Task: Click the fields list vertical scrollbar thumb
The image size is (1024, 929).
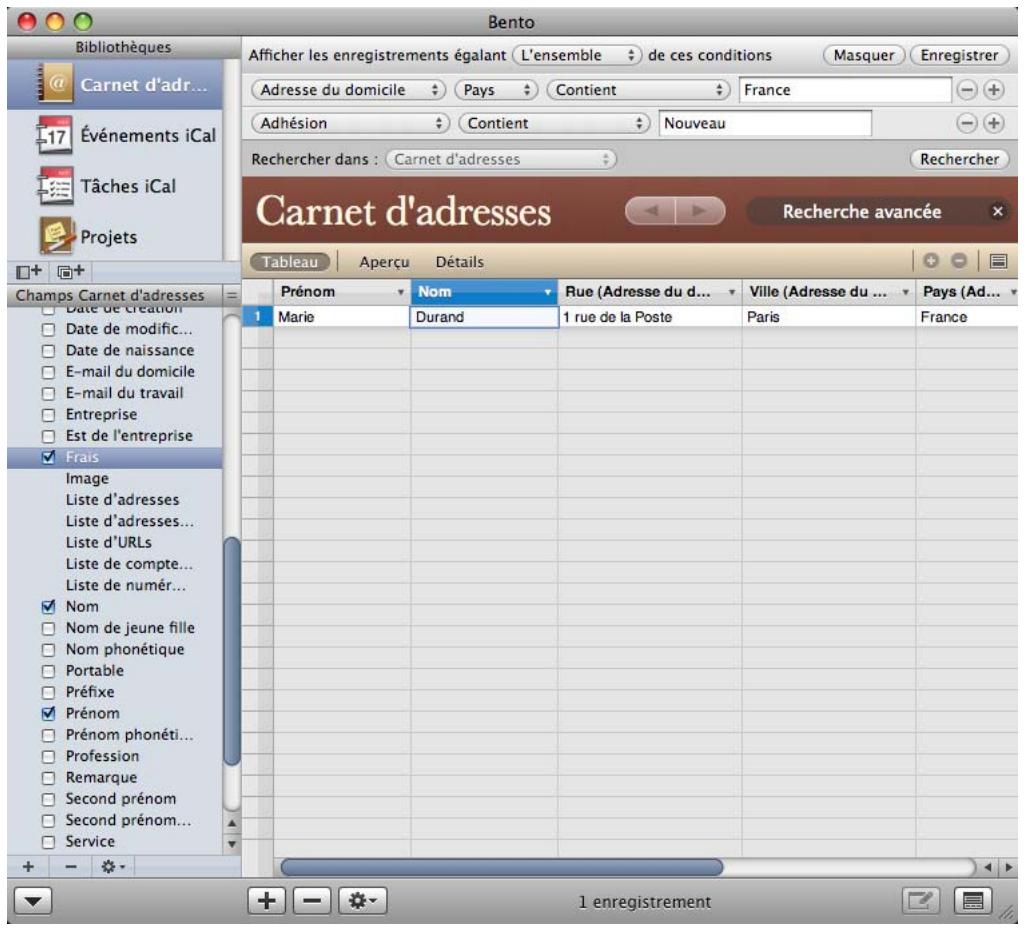Action: click(x=231, y=651)
